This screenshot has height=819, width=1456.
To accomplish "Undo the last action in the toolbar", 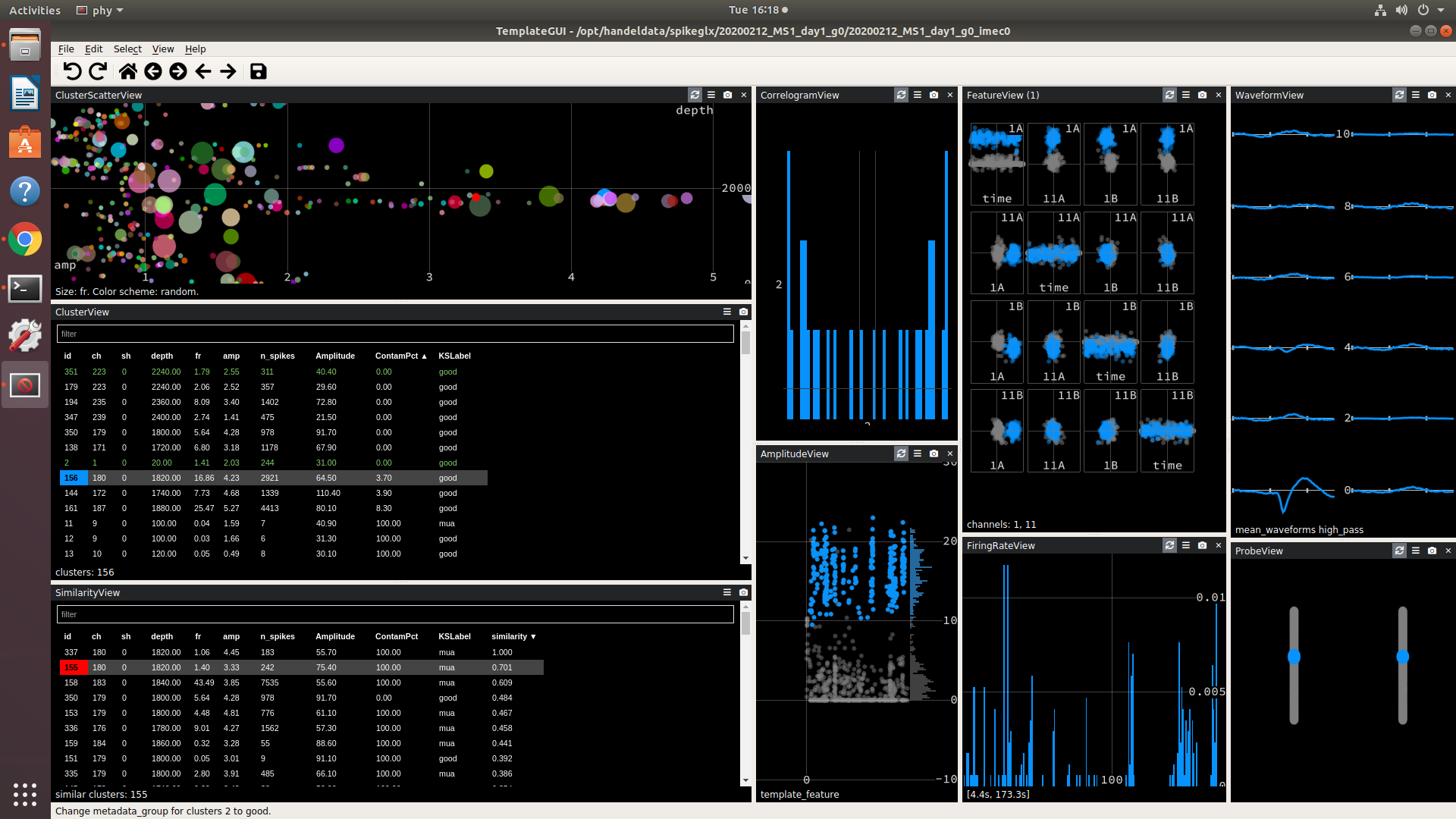I will (72, 71).
